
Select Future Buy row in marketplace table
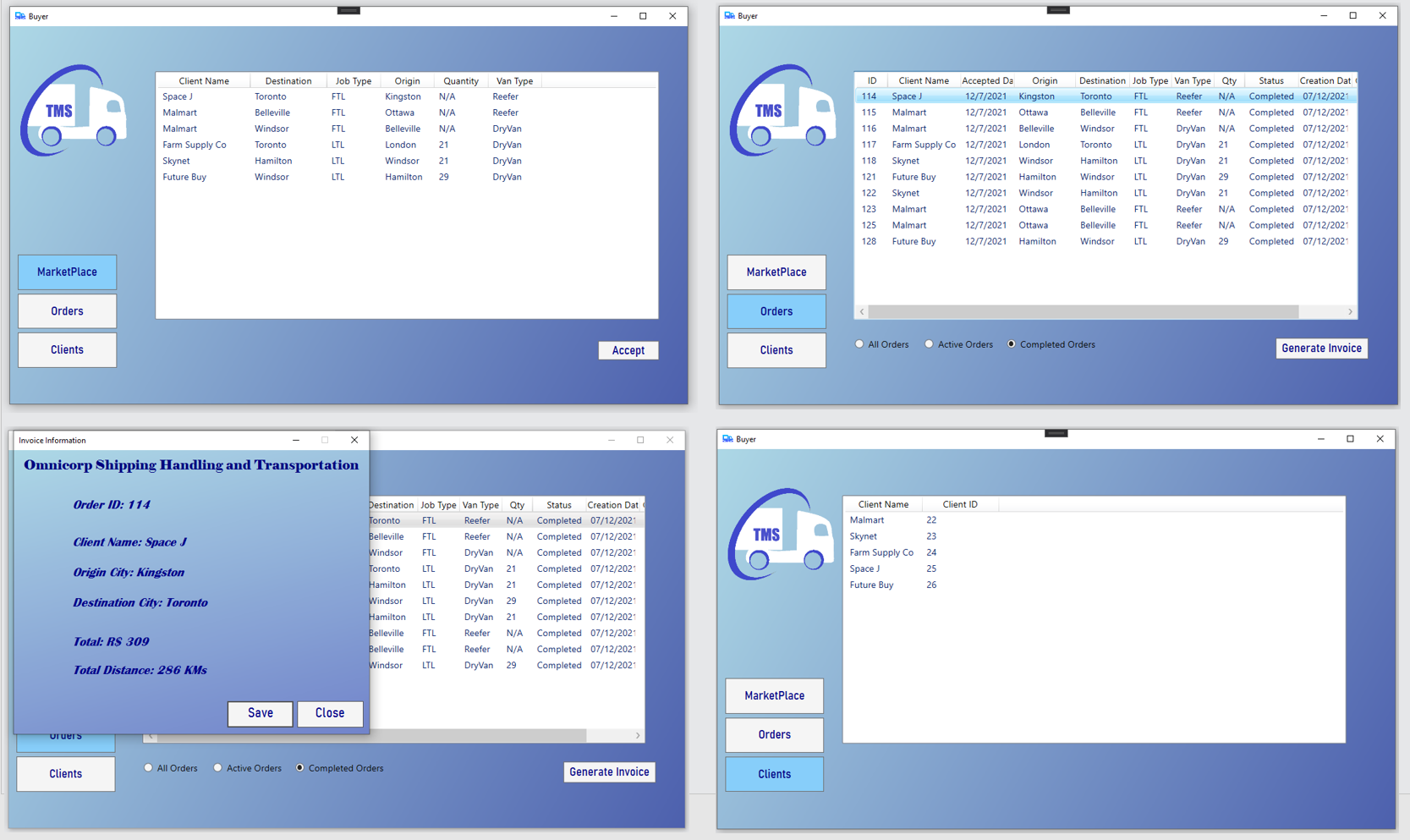tap(407, 177)
